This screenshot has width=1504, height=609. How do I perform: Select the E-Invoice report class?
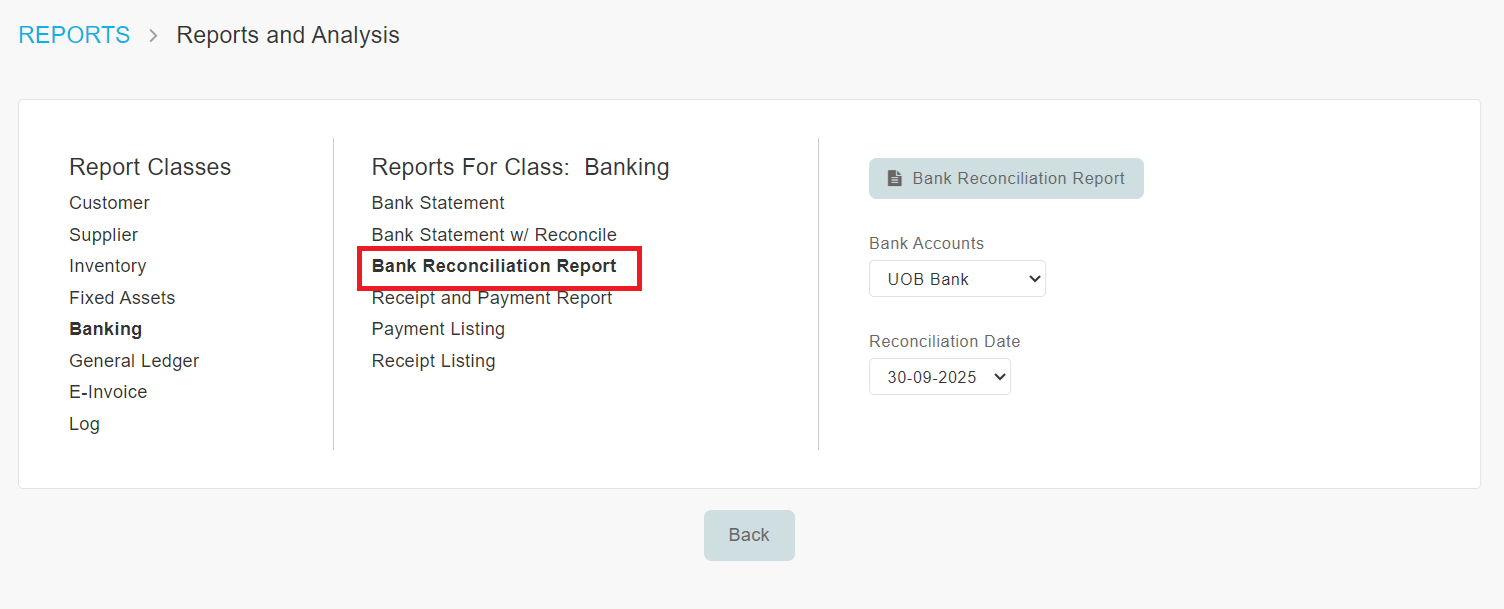[x=108, y=392]
